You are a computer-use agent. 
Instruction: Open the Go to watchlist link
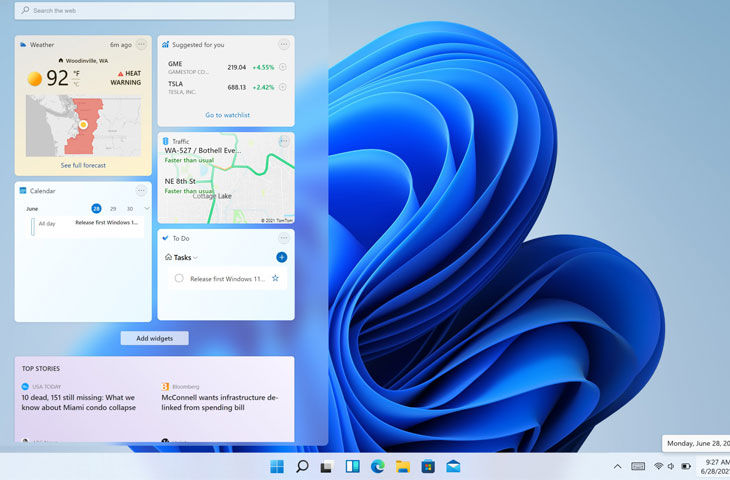(x=227, y=115)
